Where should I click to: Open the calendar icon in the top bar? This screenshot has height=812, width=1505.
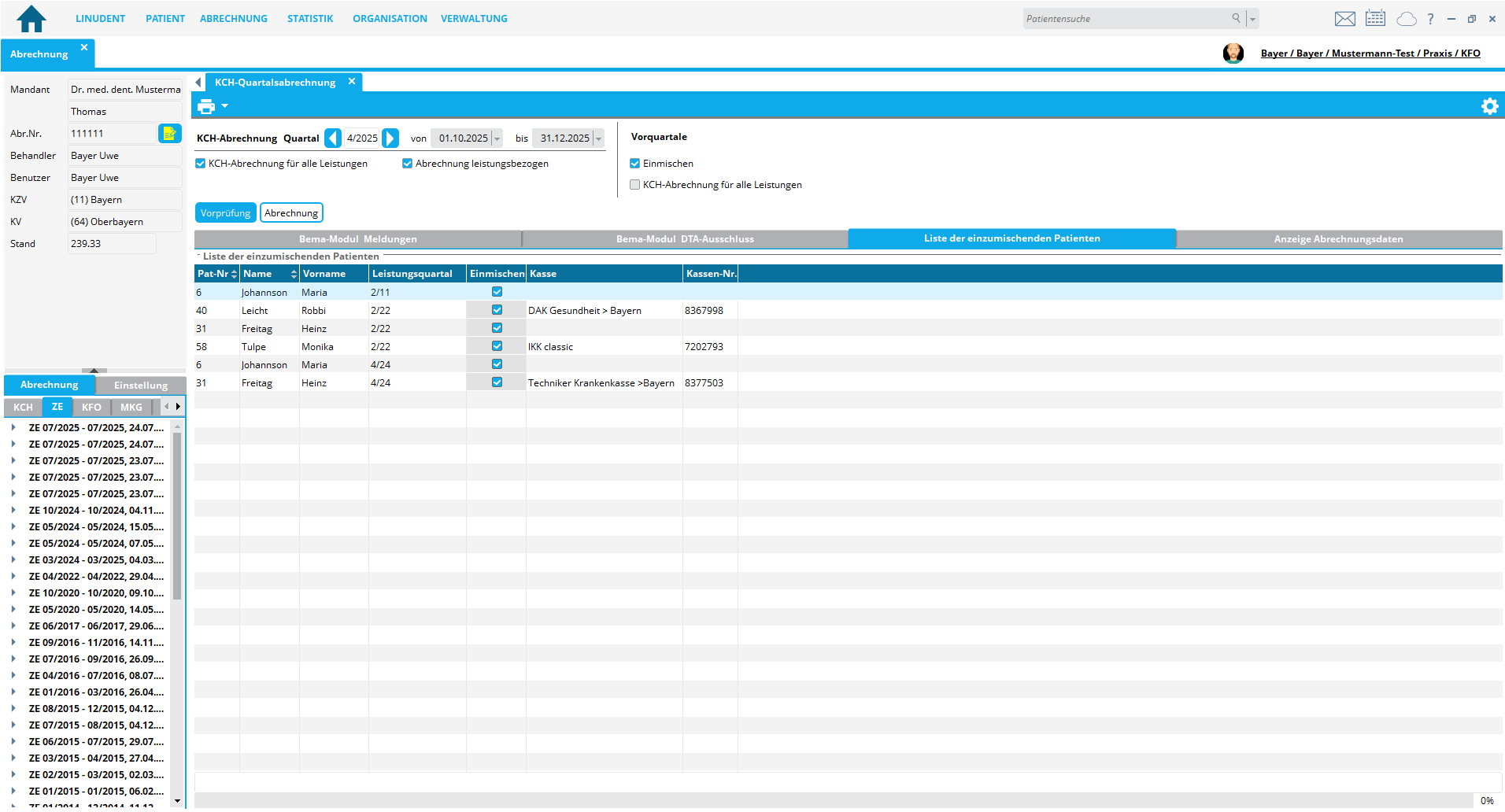(1375, 19)
